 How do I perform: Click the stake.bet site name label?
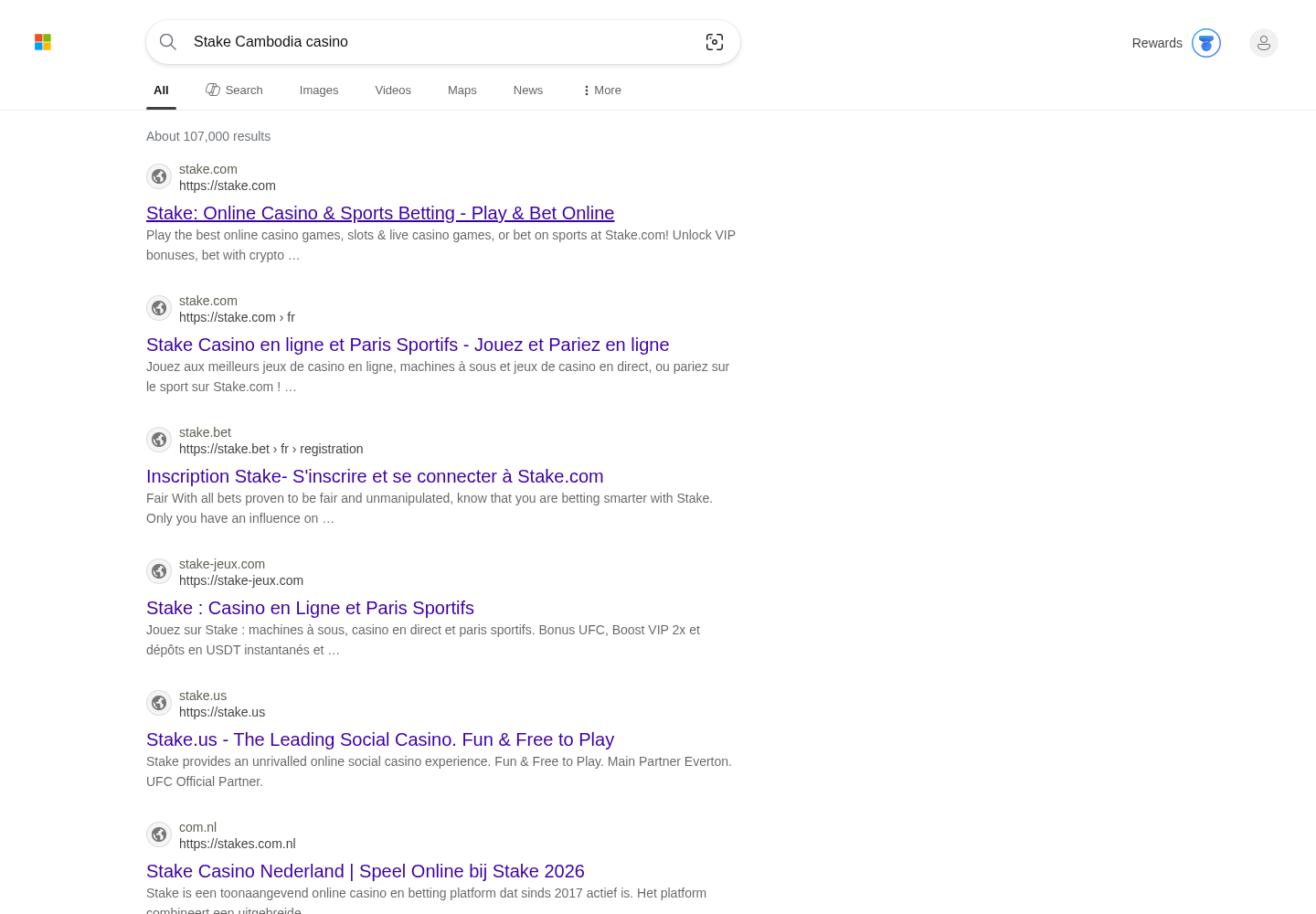205,432
